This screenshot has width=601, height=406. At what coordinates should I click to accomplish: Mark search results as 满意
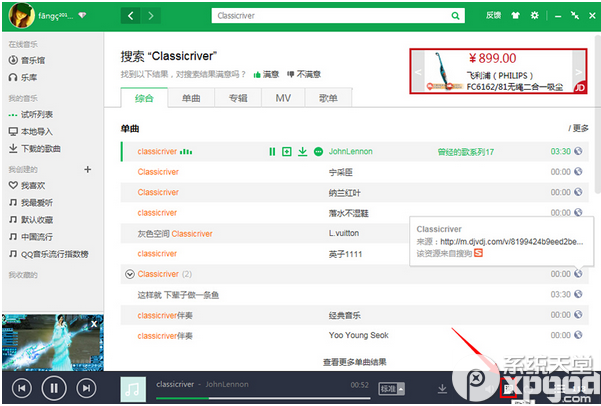pyautogui.click(x=266, y=74)
